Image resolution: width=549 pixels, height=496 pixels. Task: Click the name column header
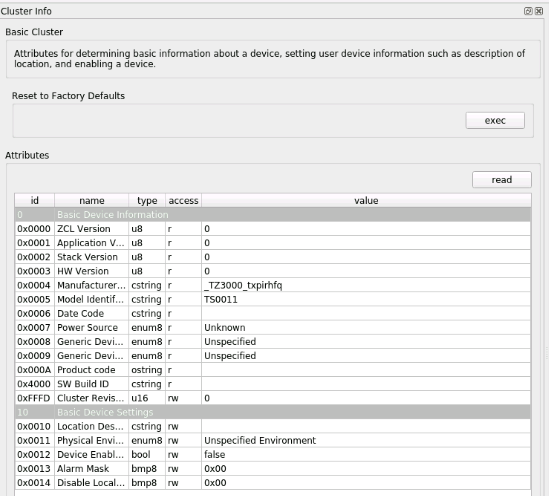pos(92,201)
